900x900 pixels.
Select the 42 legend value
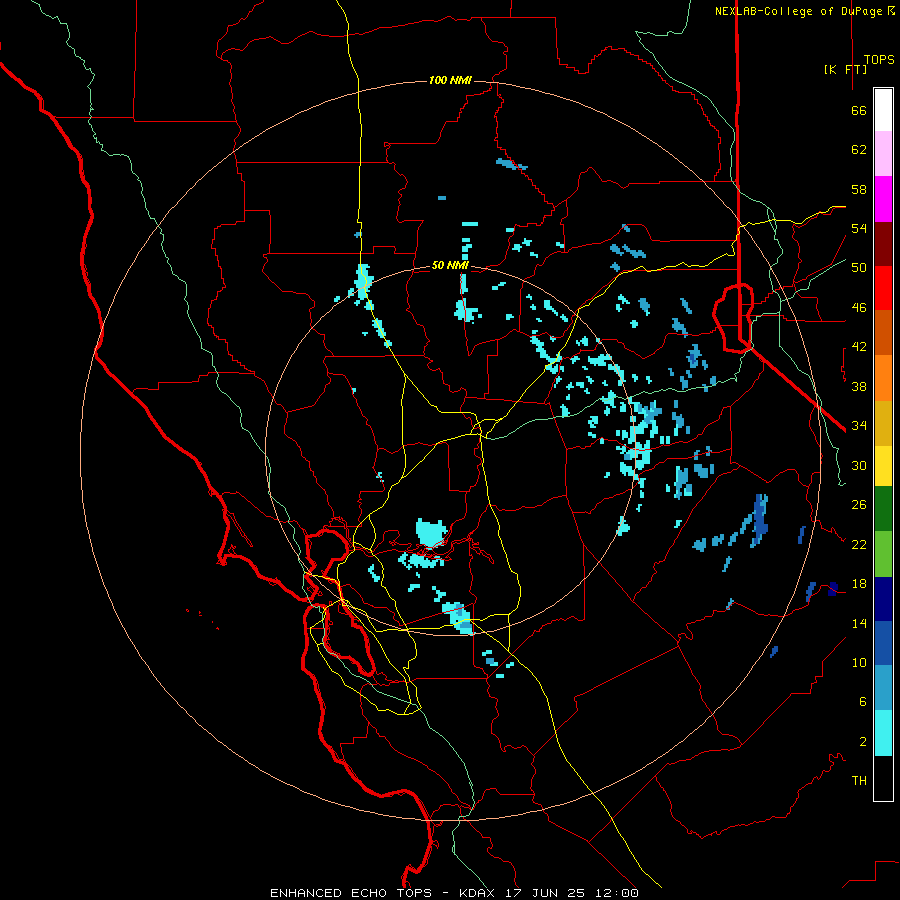(859, 347)
